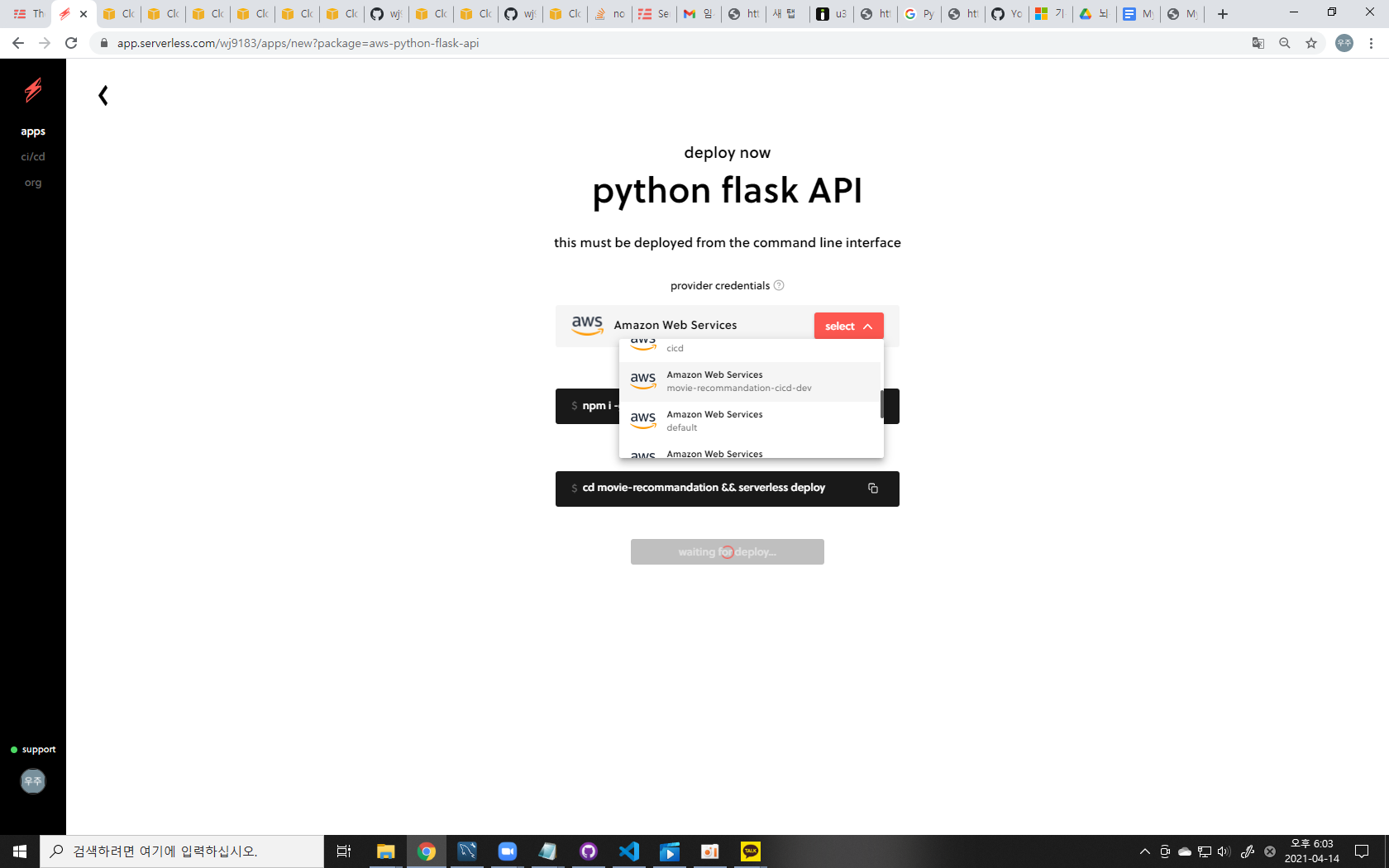Click the user avatar in the sidebar
This screenshot has height=868, width=1389.
click(x=33, y=781)
